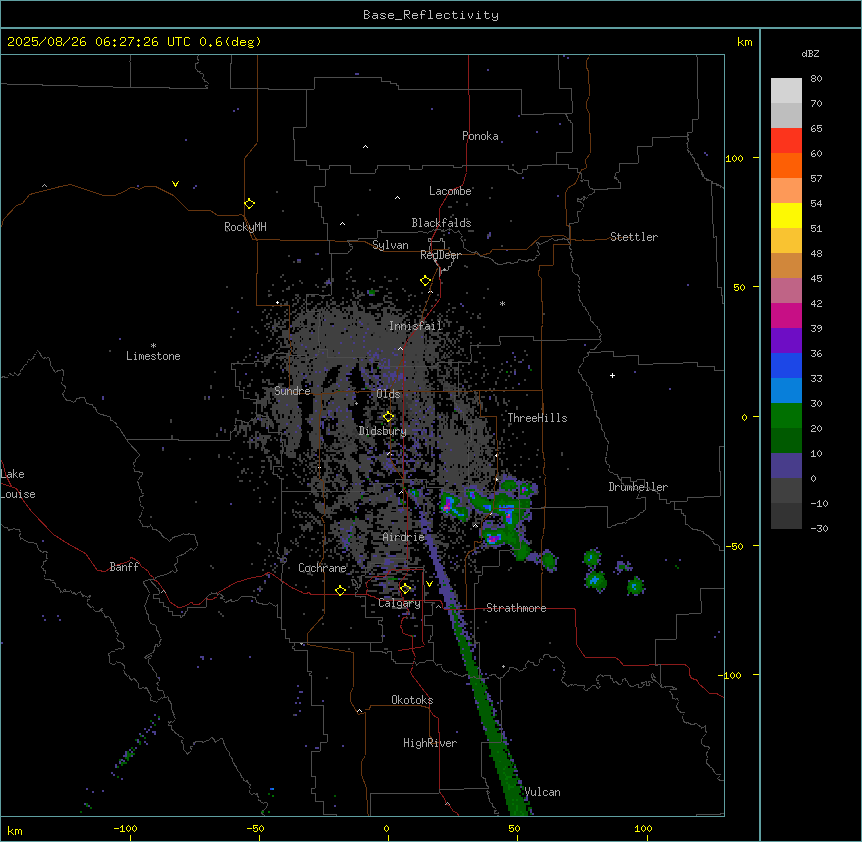Click the Strathmore label

pyautogui.click(x=516, y=608)
